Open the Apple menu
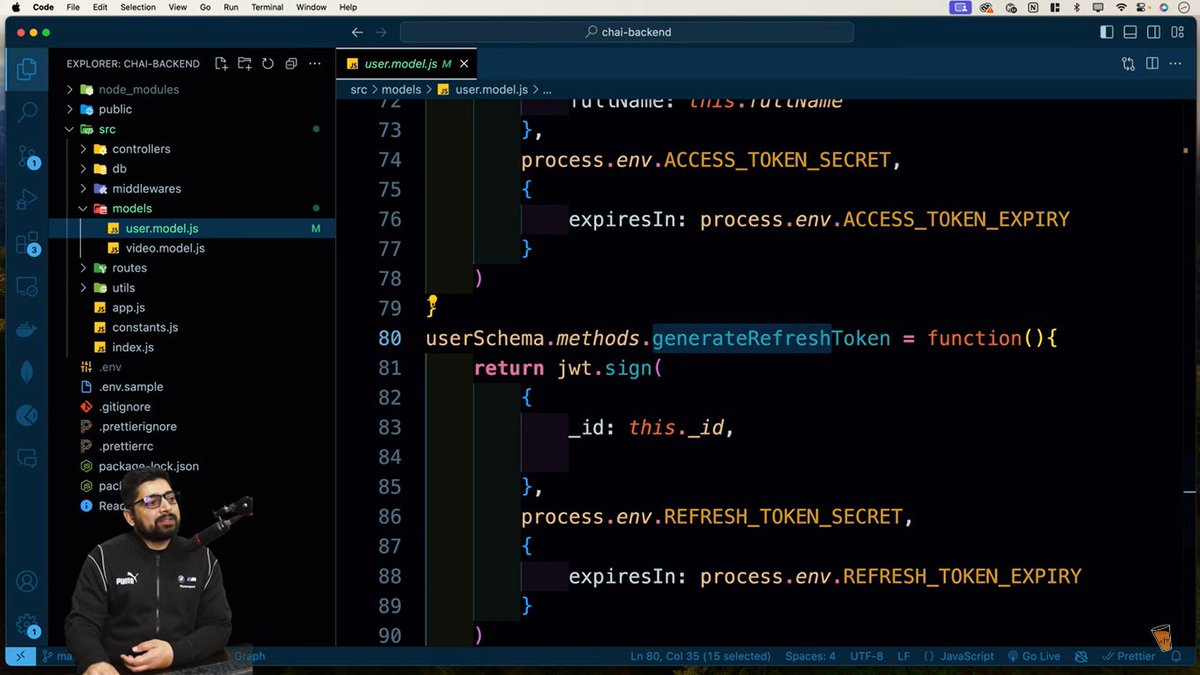 tap(15, 7)
